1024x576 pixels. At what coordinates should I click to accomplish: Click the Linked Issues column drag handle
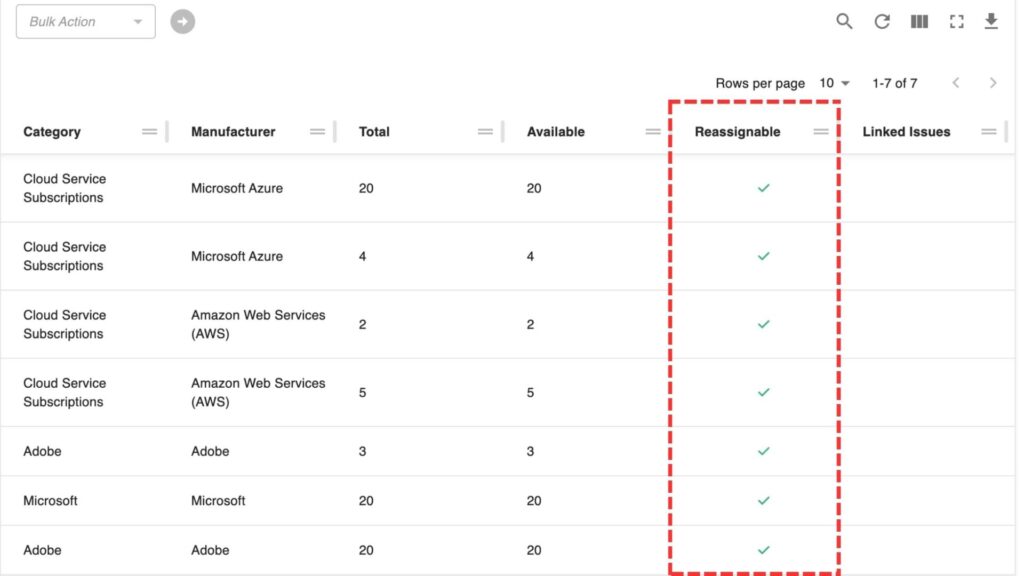[x=989, y=131]
